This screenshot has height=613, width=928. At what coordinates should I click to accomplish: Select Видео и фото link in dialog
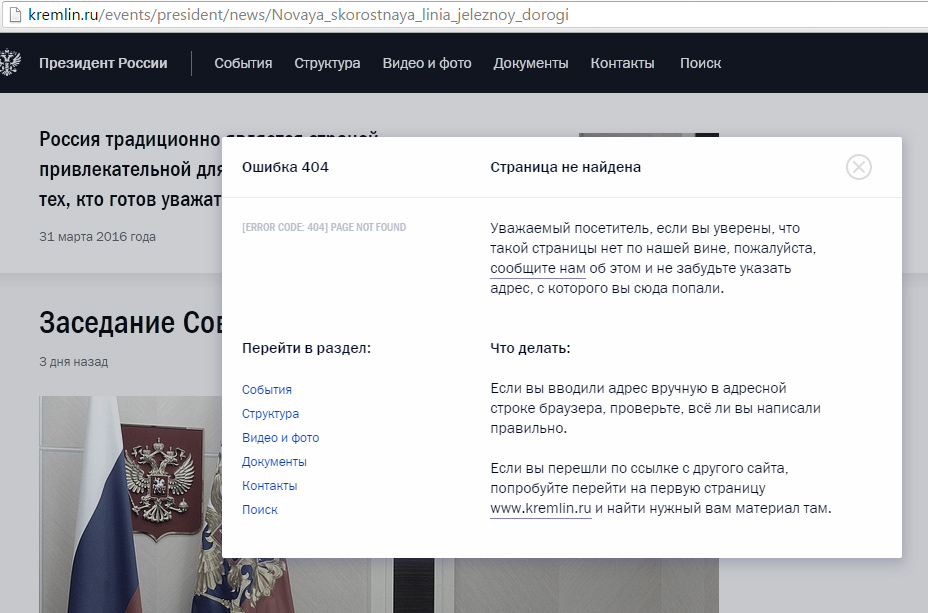click(x=280, y=438)
